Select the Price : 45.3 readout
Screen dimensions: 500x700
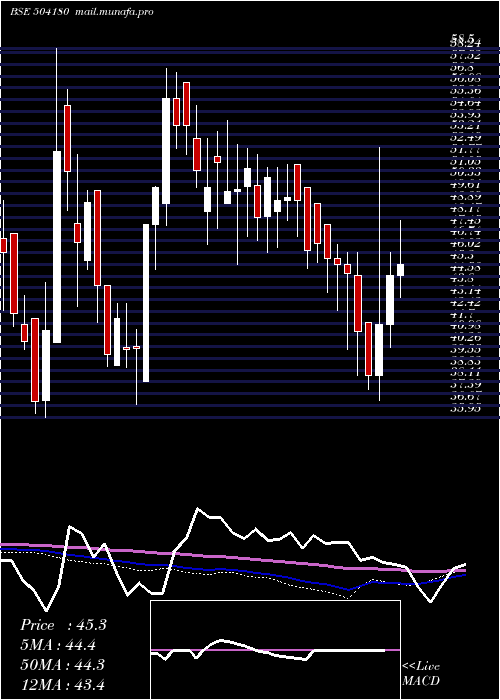pyautogui.click(x=63, y=625)
